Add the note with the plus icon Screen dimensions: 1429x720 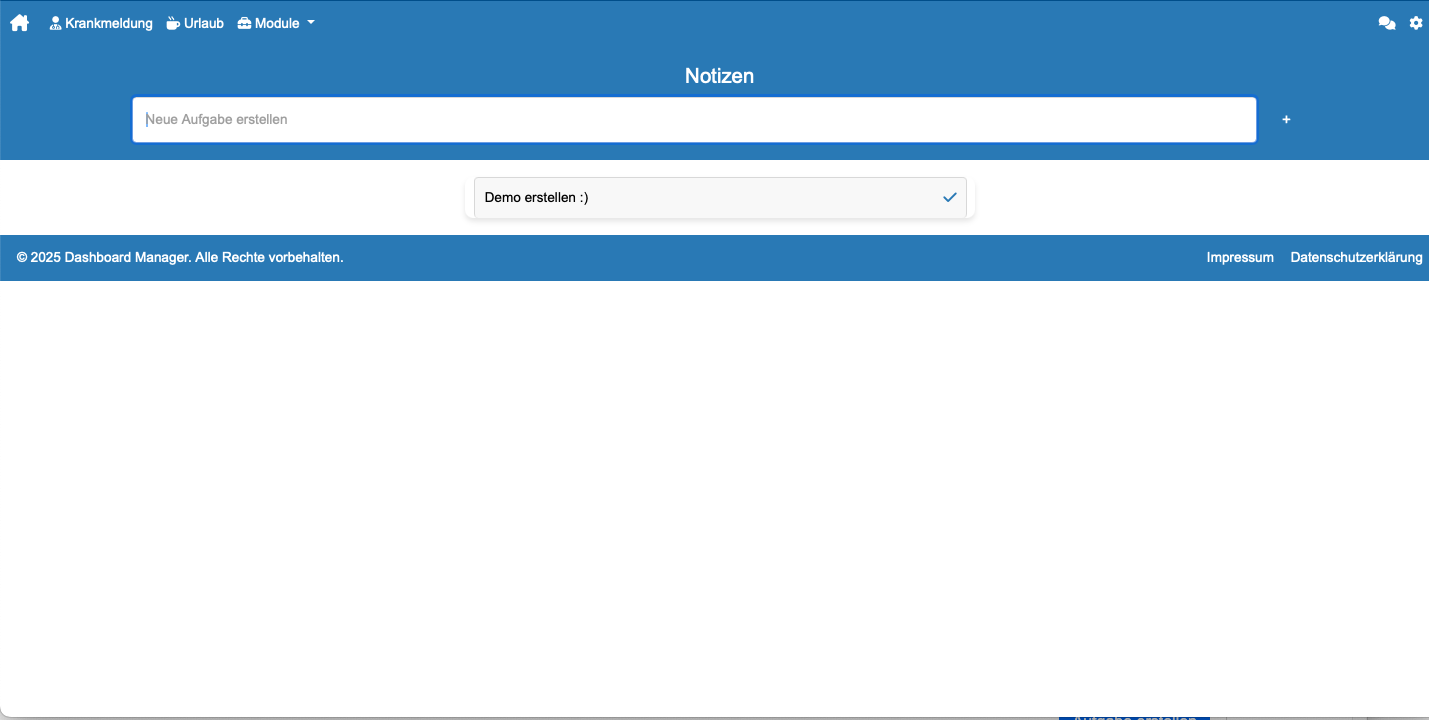pyautogui.click(x=1286, y=120)
